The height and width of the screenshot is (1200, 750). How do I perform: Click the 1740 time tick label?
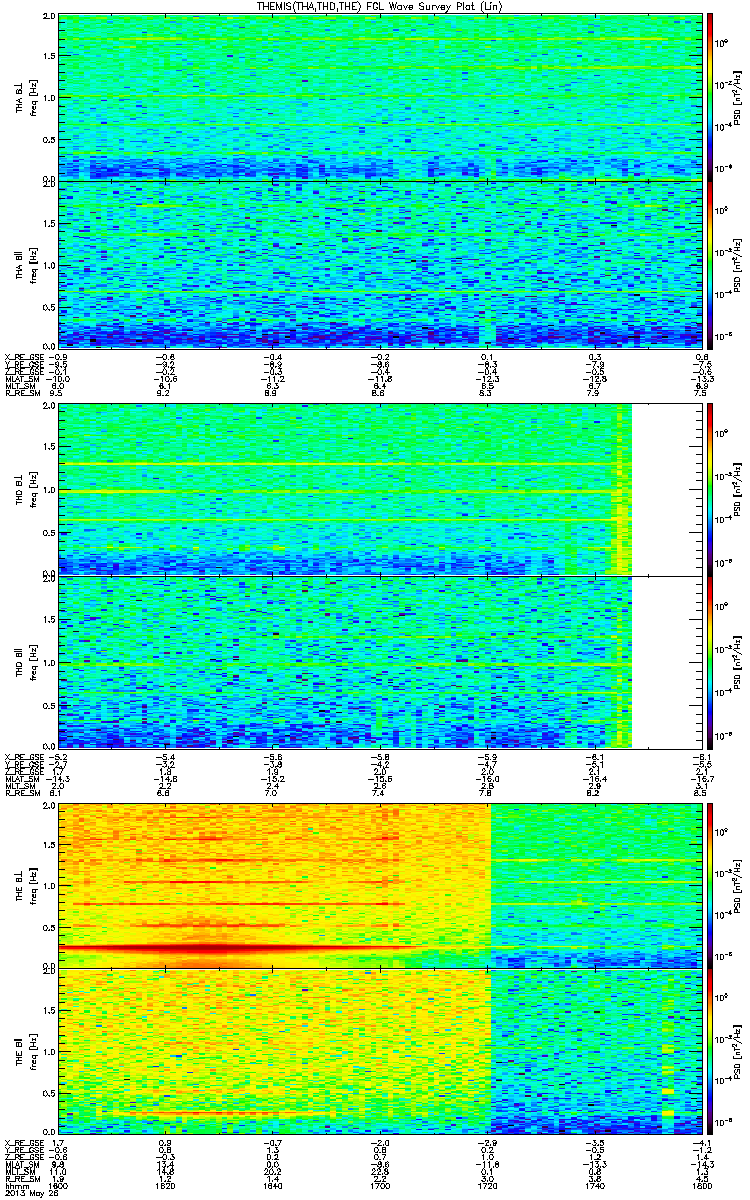[x=593, y=1184]
